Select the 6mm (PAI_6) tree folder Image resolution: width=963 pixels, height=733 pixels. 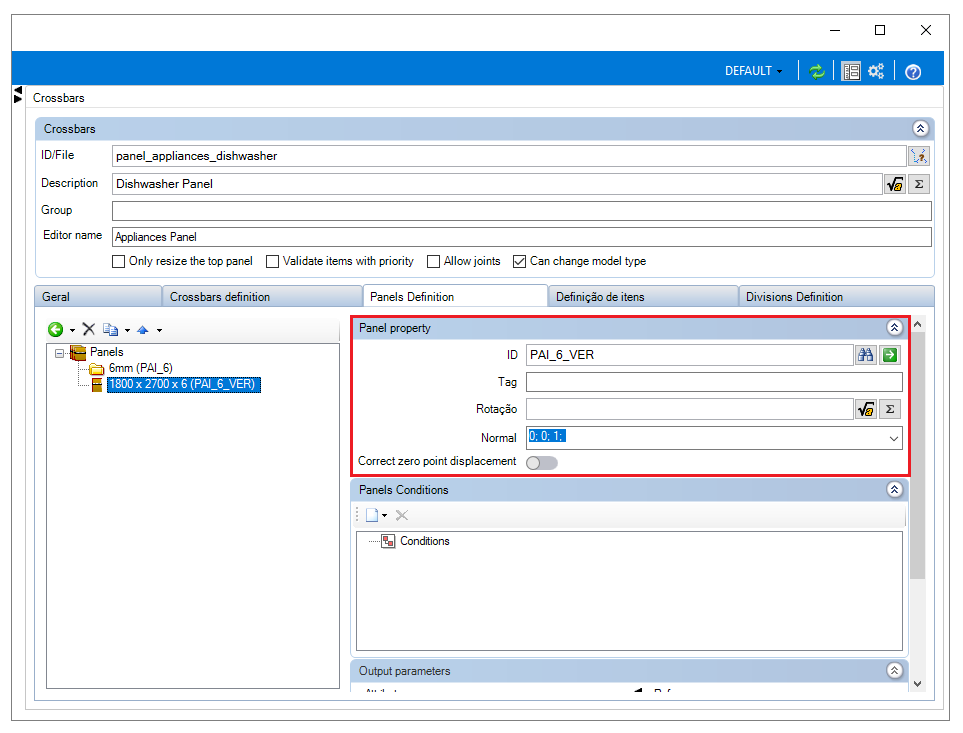pos(140,368)
